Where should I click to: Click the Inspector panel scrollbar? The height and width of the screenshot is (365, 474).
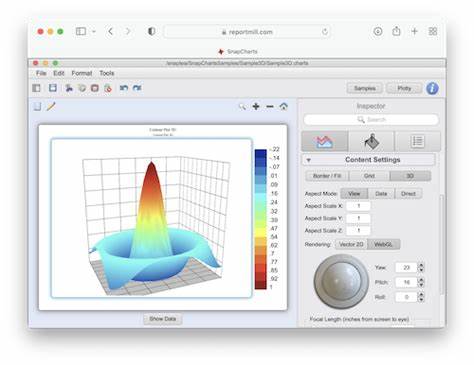click(x=442, y=244)
